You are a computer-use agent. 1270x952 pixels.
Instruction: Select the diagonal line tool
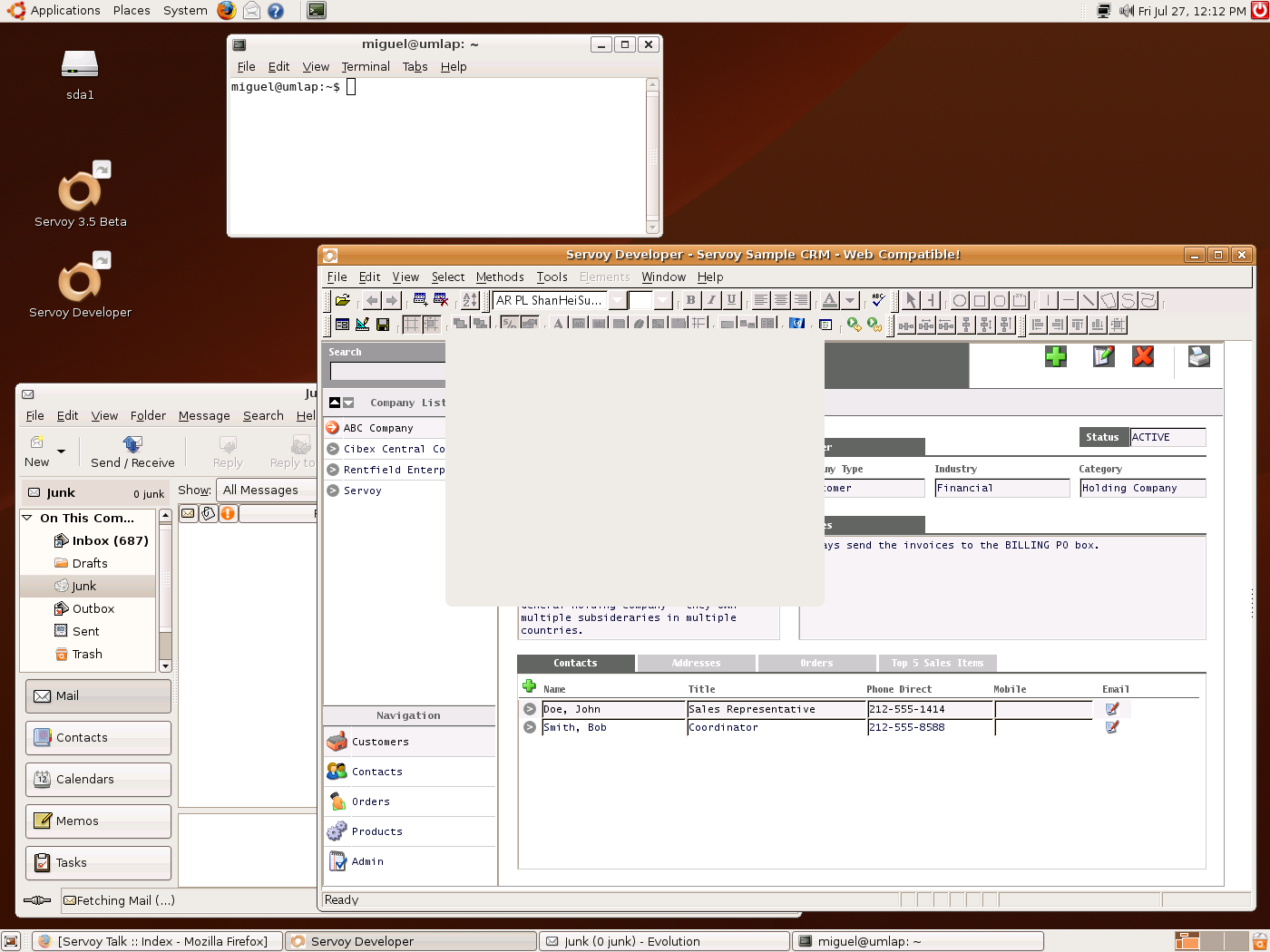coord(1089,300)
